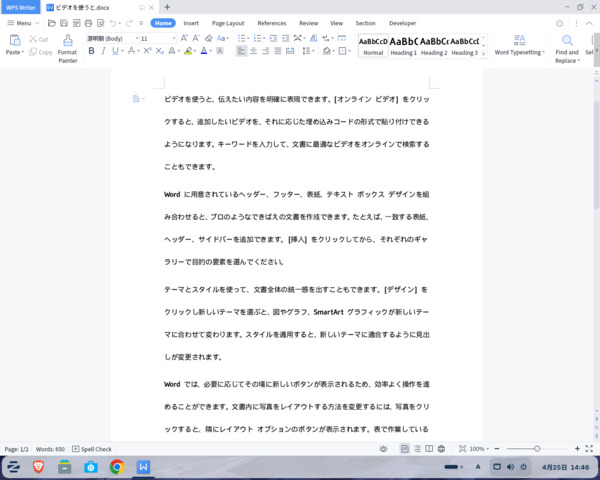Click the zoom slider handle

point(537,449)
